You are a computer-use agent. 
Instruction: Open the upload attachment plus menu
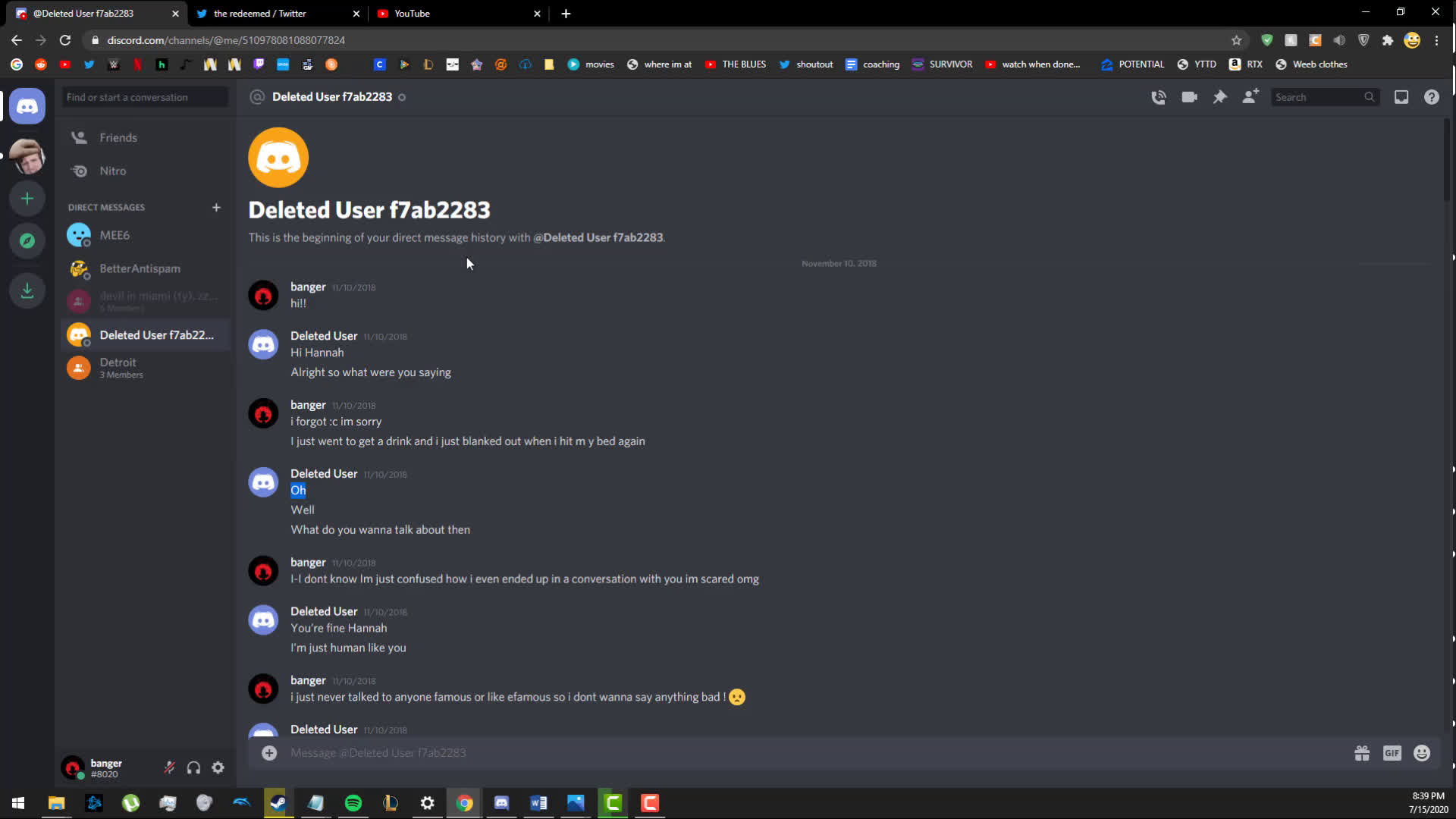[x=269, y=753]
